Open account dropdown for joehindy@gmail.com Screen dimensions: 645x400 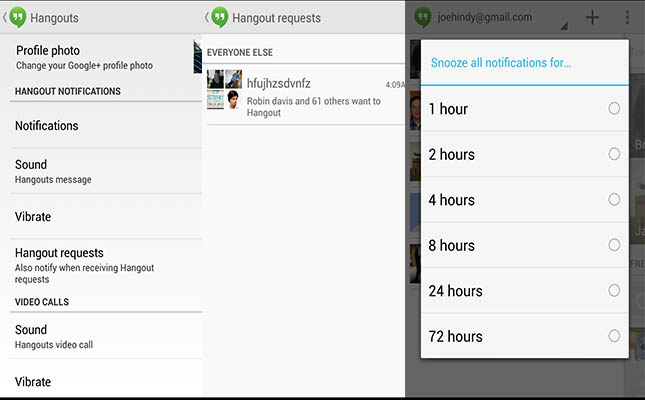[564, 26]
